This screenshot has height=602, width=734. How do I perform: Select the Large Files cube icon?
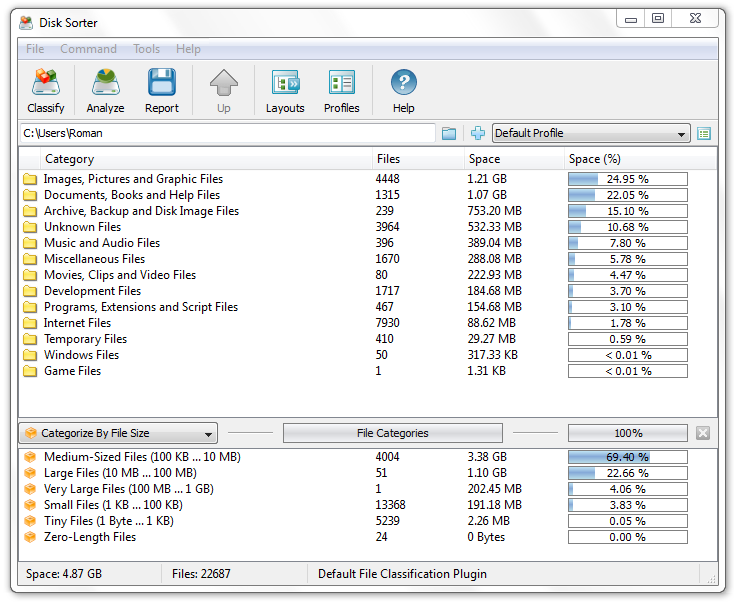[x=30, y=473]
